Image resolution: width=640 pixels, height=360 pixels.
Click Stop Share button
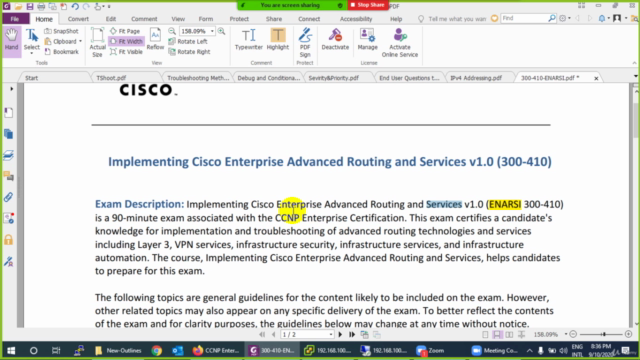coord(368,5)
